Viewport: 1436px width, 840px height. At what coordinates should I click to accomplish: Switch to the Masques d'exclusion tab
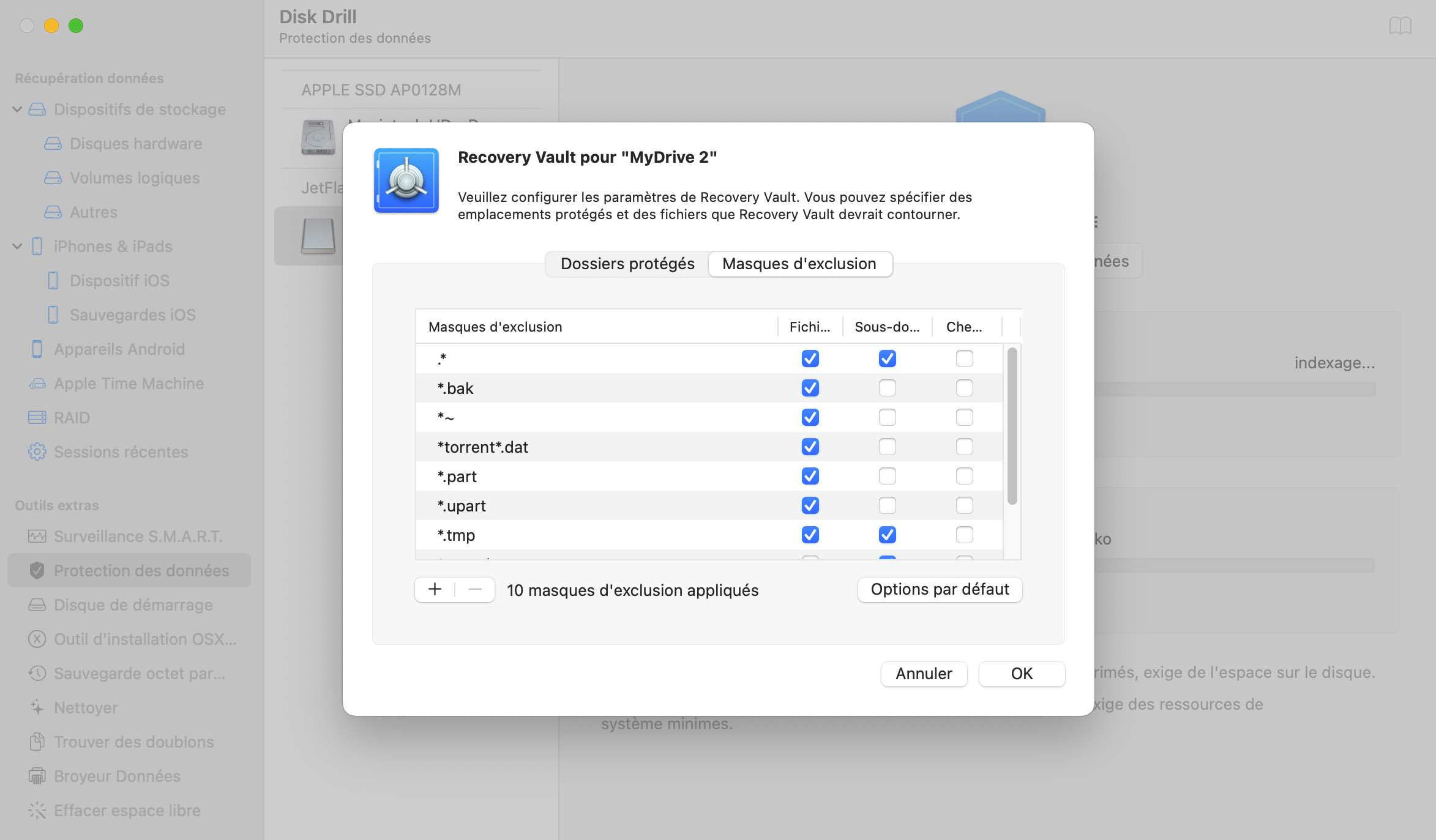[799, 264]
